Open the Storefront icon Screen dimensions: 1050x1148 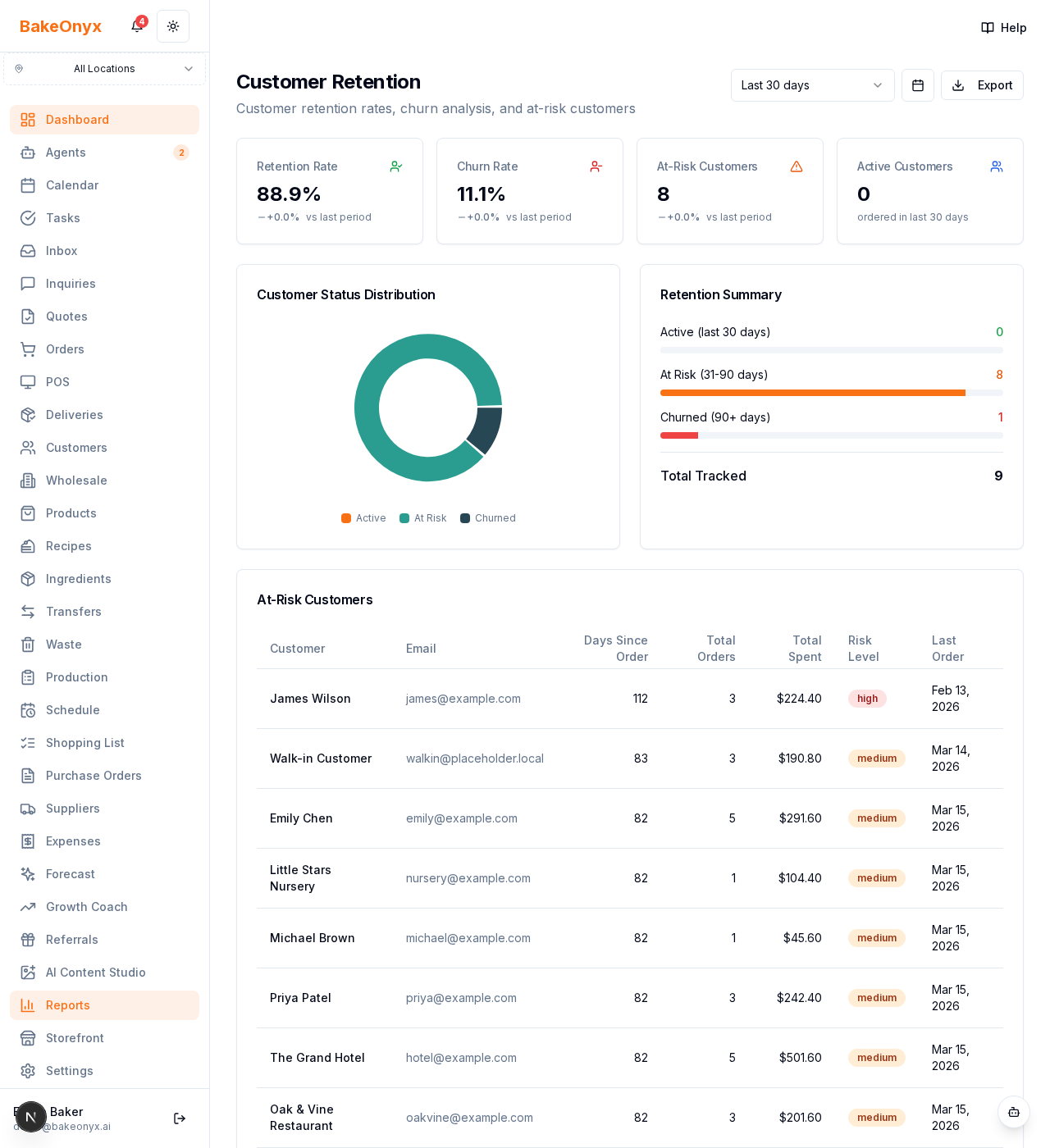point(28,1038)
